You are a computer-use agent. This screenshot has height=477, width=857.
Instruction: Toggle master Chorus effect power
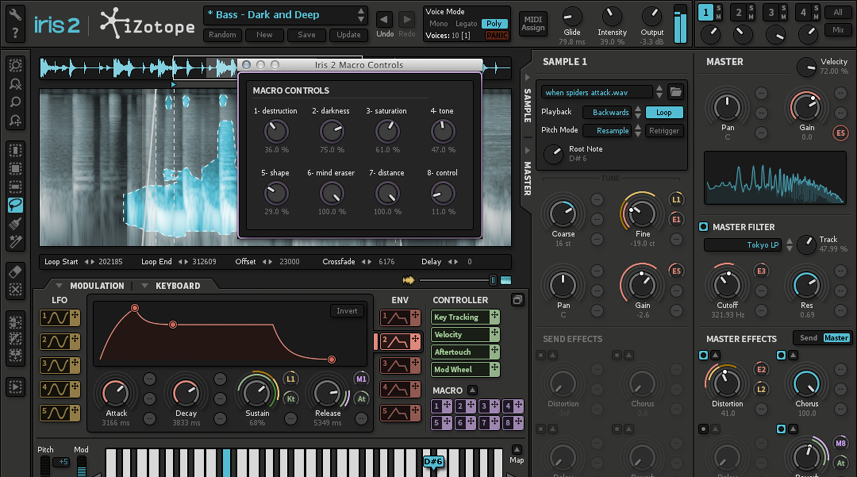(x=781, y=355)
